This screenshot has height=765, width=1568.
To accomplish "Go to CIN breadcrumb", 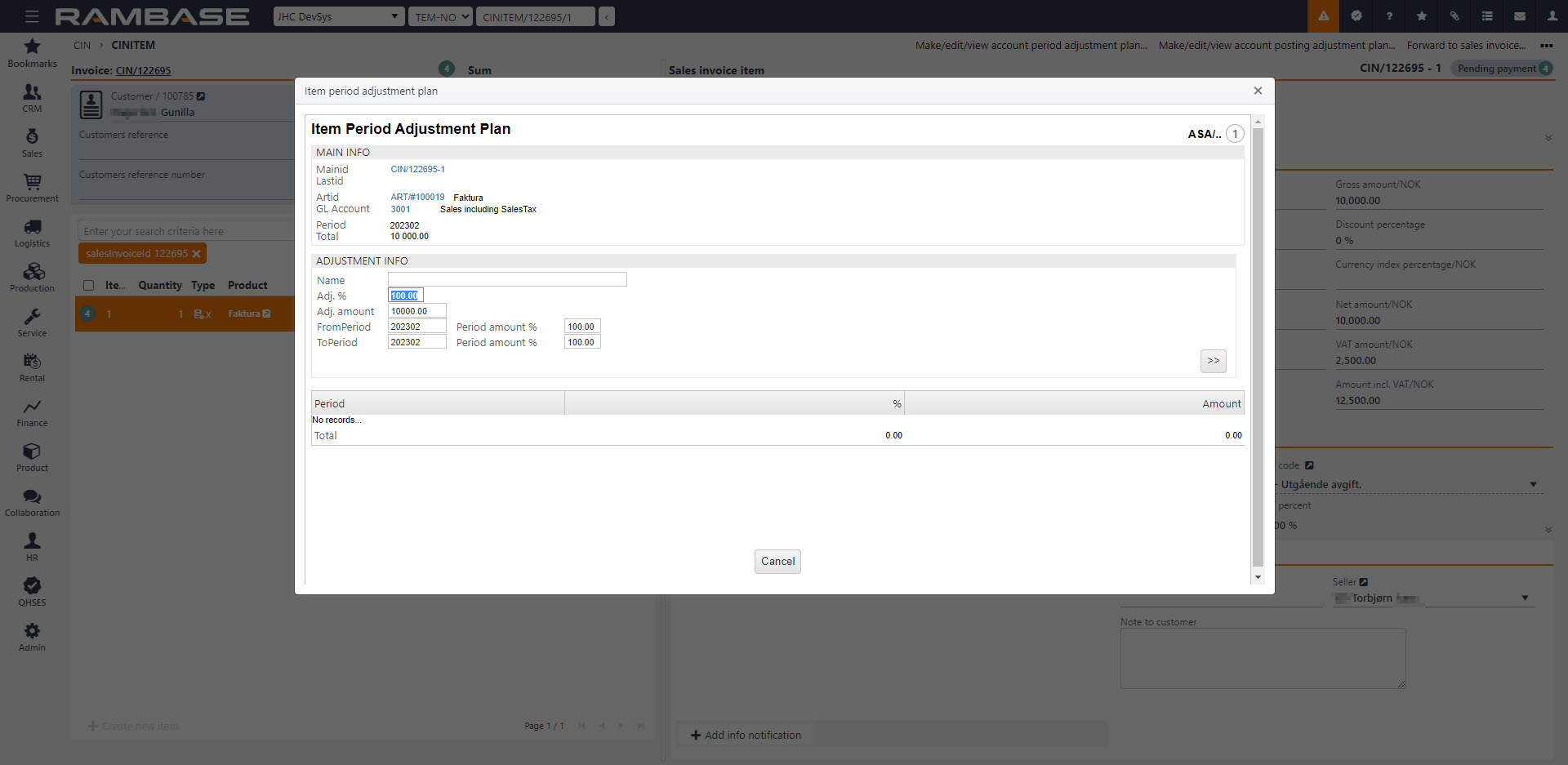I will click(82, 45).
